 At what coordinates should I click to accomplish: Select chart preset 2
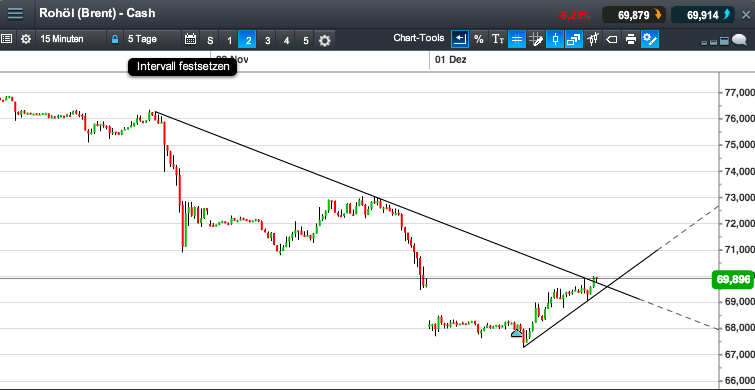pyautogui.click(x=248, y=40)
